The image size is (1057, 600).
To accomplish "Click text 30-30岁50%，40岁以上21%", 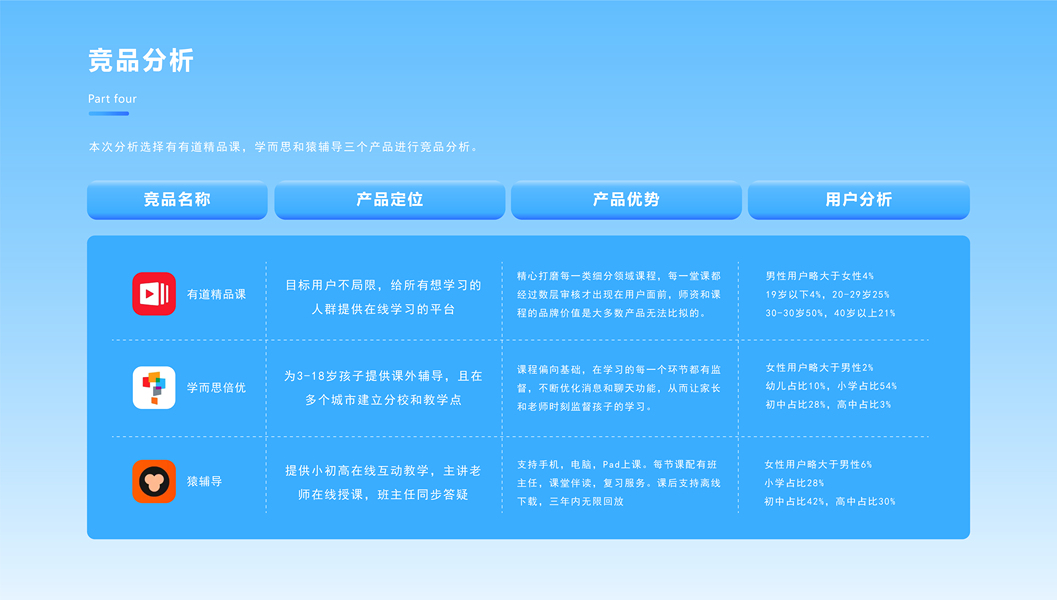I will [830, 313].
